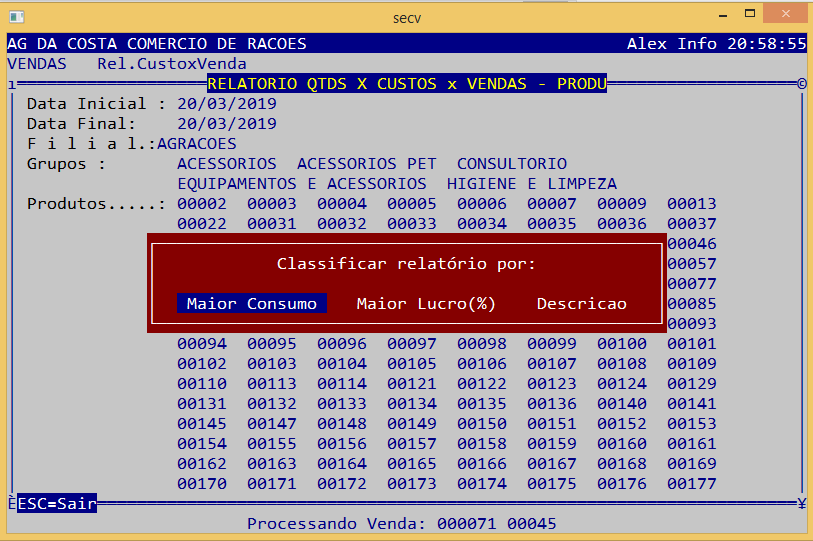Open the VENDAS menu
This screenshot has height=541, width=813.
tap(37, 64)
